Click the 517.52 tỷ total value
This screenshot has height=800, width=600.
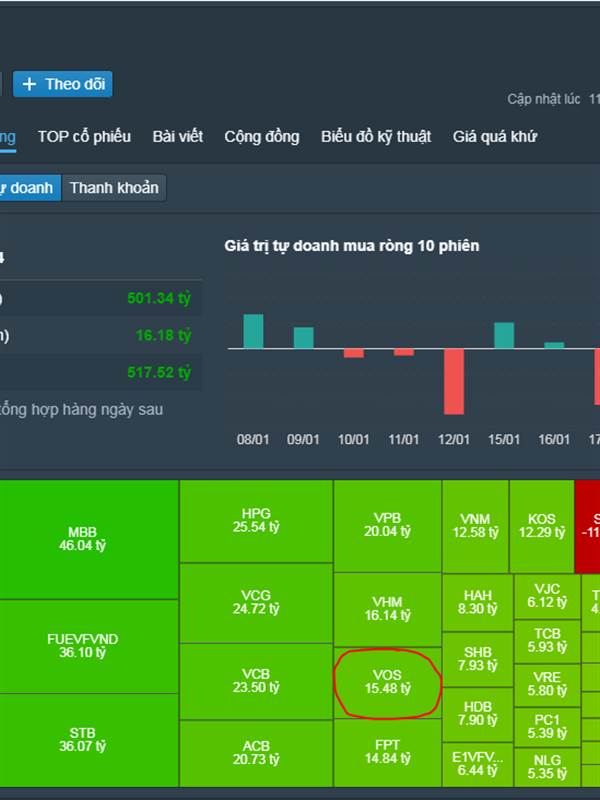coord(159,372)
